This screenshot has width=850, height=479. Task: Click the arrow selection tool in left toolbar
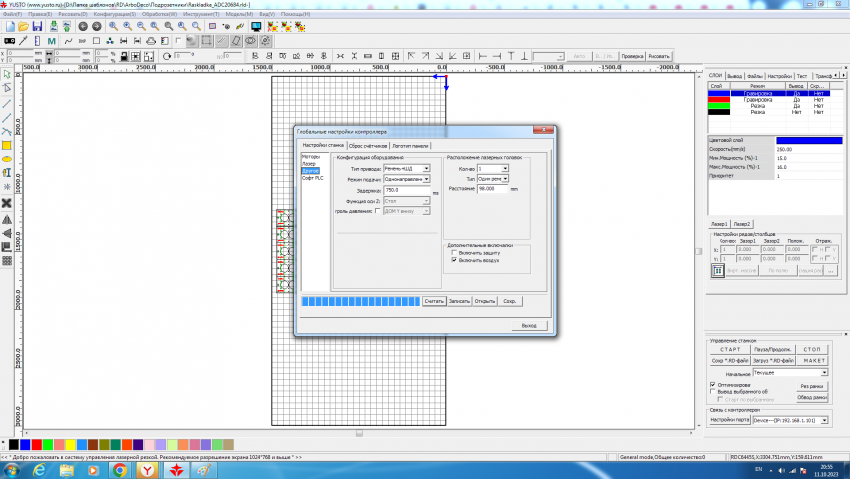click(x=7, y=75)
